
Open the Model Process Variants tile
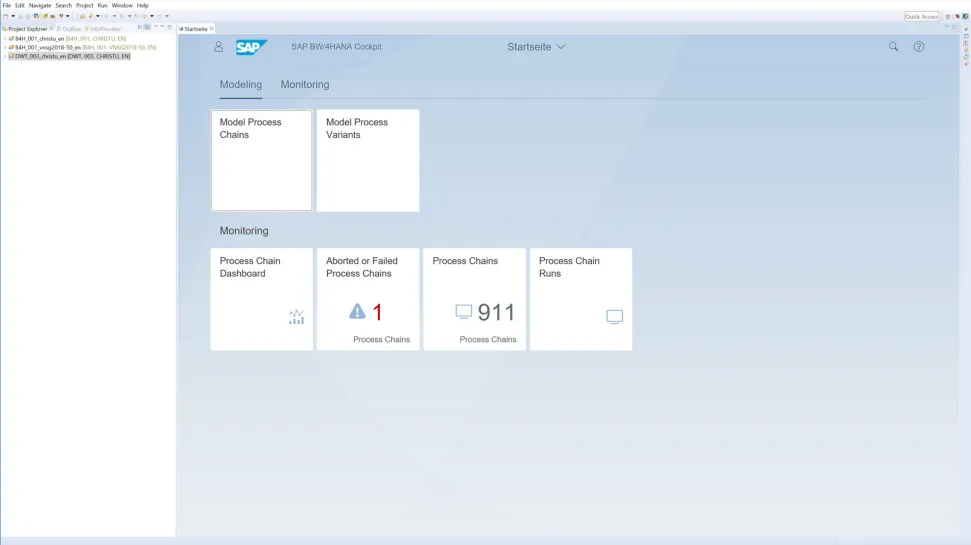point(367,160)
